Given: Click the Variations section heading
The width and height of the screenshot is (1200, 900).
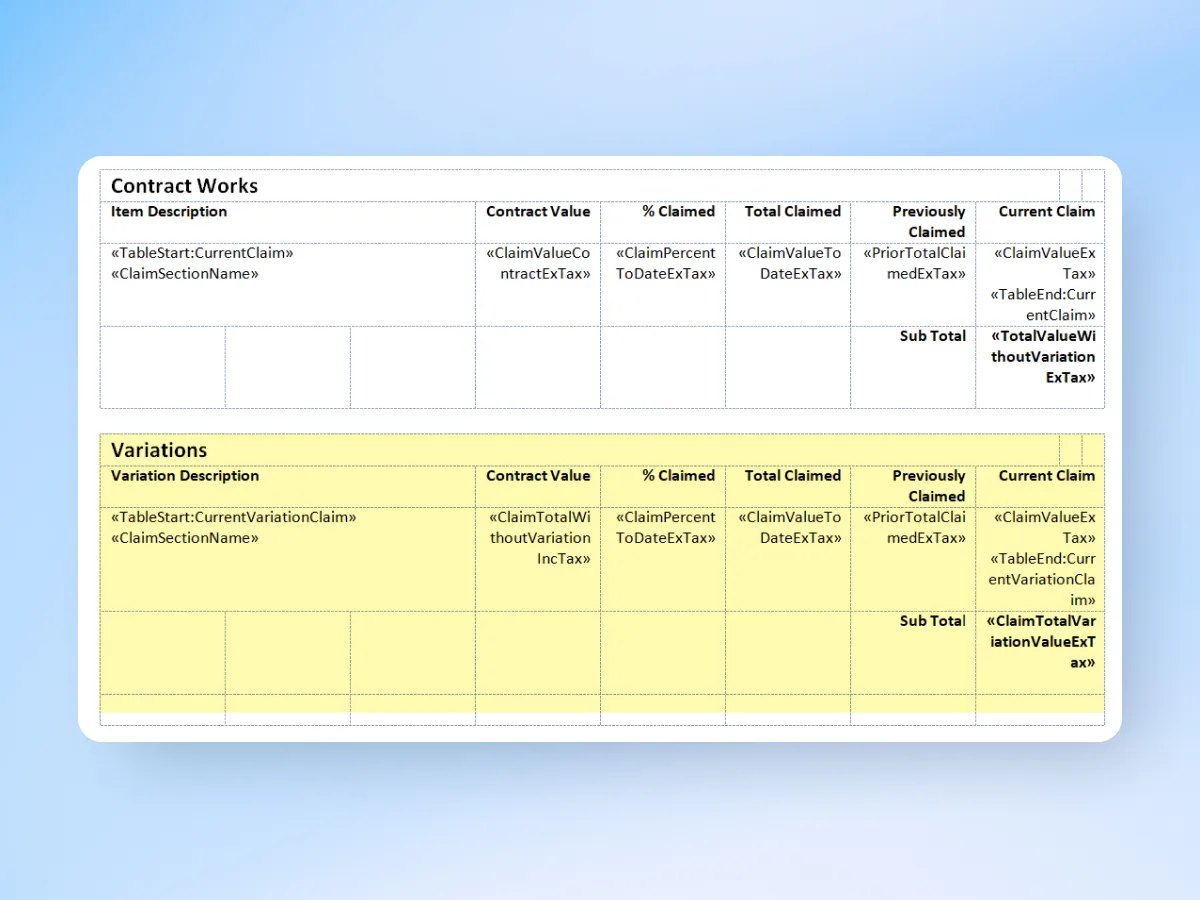Looking at the screenshot, I should point(159,450).
